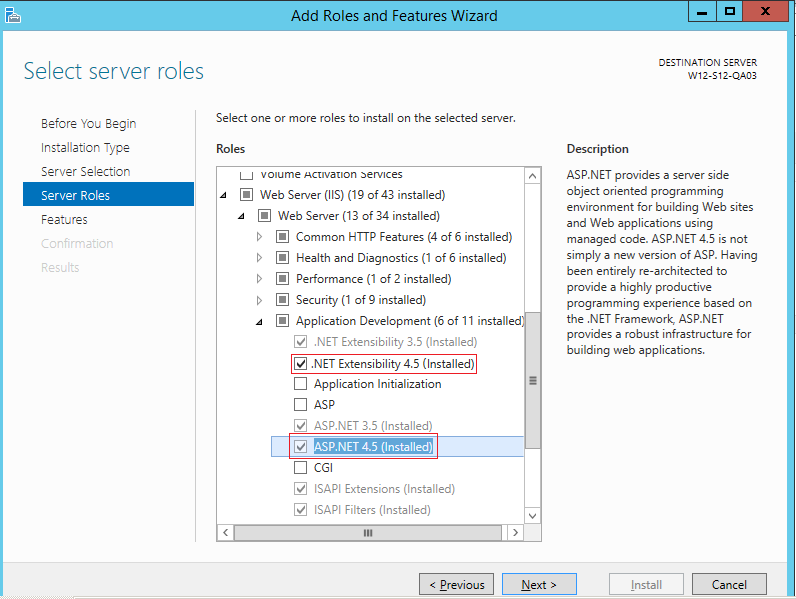Click the roles list scroll down arrow

click(x=533, y=516)
